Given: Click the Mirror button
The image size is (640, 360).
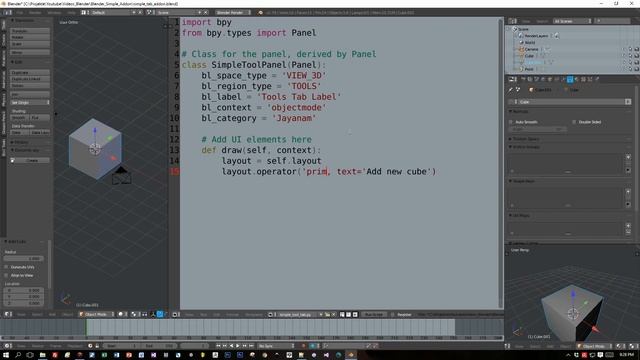Looking at the screenshot, I should point(30,52).
